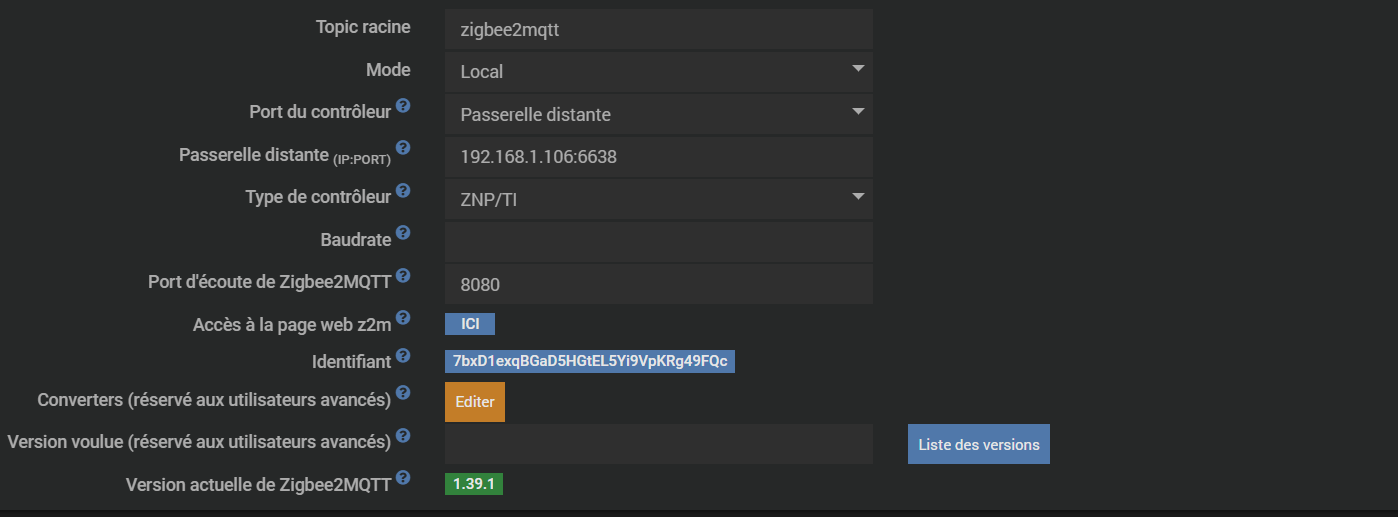1398x517 pixels.
Task: Expand the Port du contrôleur dropdown
Action: (658, 114)
